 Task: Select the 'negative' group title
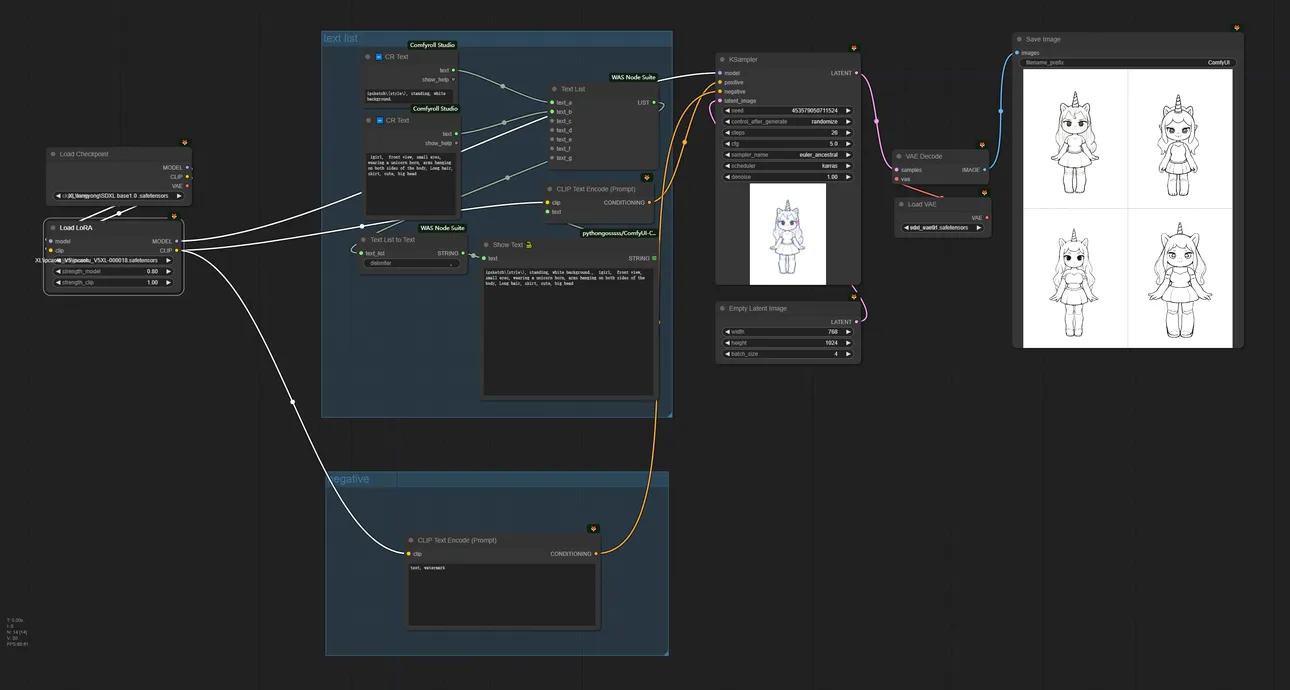click(x=349, y=479)
